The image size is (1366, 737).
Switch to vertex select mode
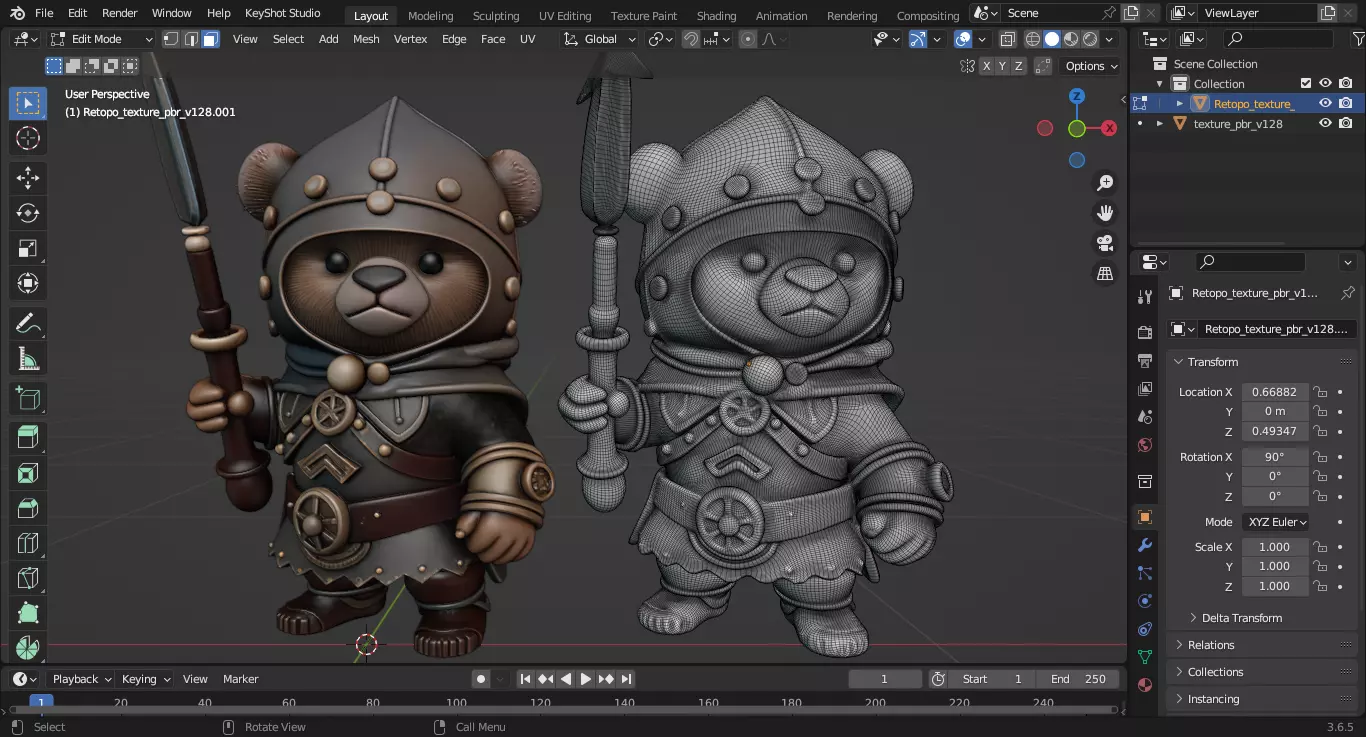[171, 39]
